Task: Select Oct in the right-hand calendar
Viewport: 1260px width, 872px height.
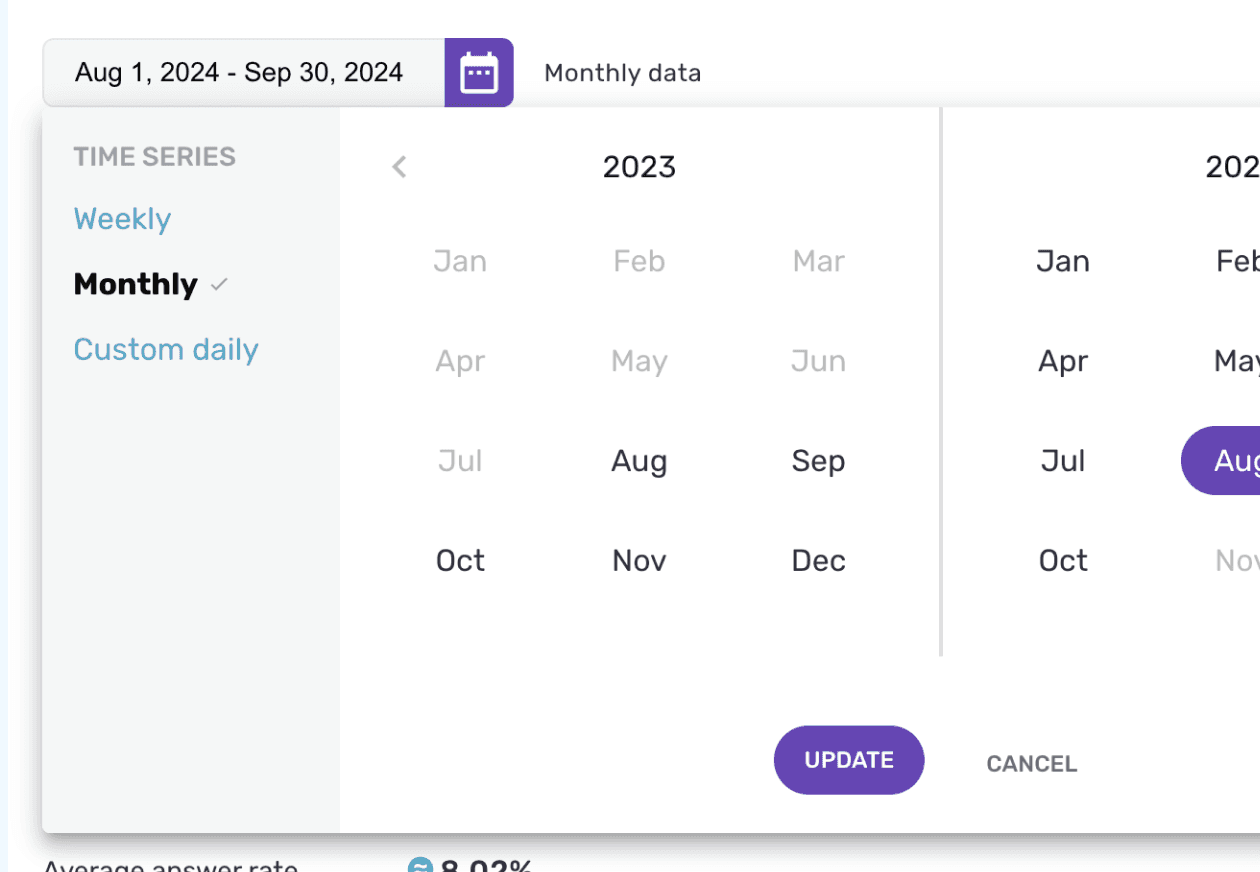Action: [1063, 561]
